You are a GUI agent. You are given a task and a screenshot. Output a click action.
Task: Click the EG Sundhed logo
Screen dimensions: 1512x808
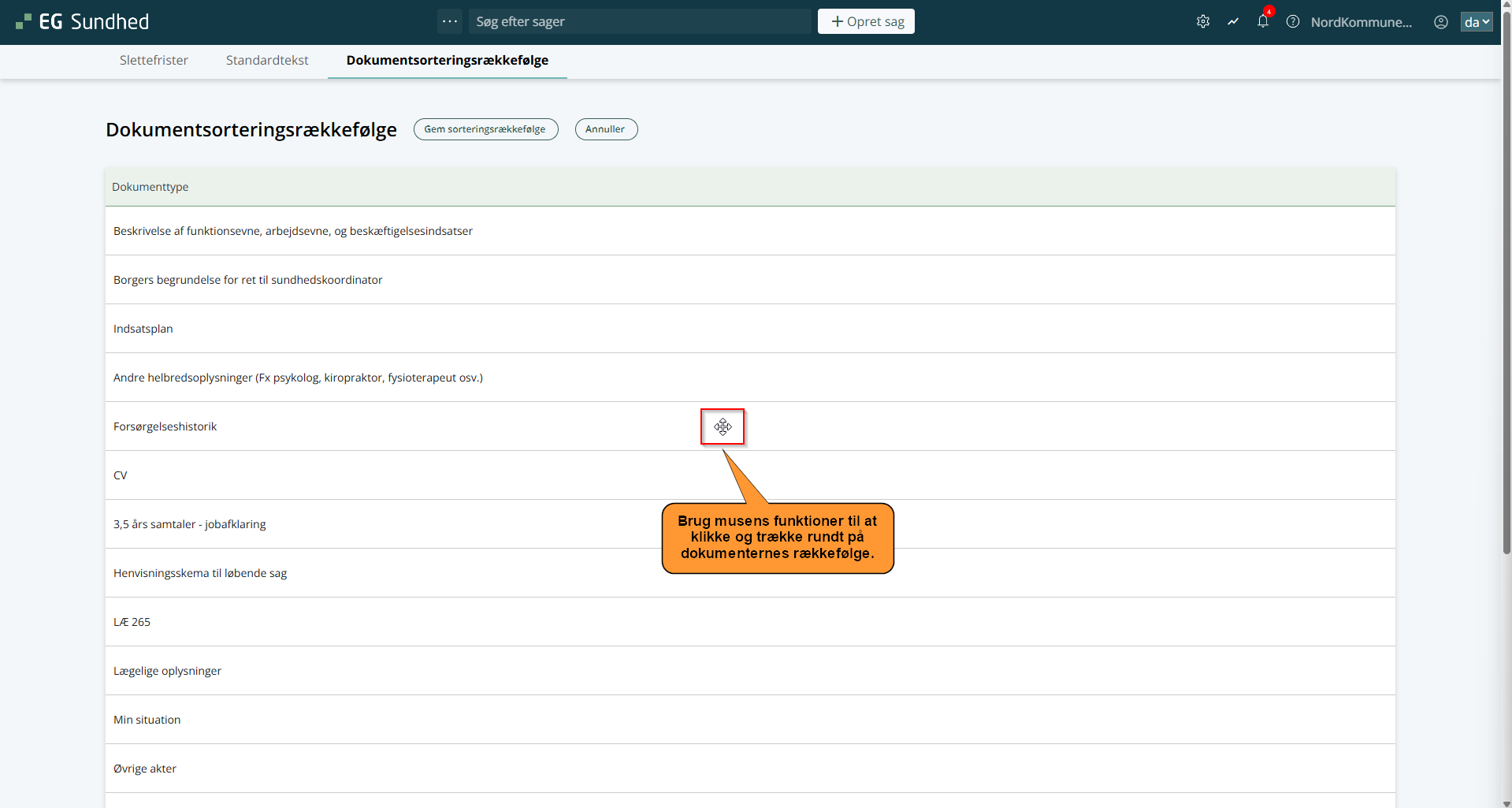pyautogui.click(x=83, y=22)
